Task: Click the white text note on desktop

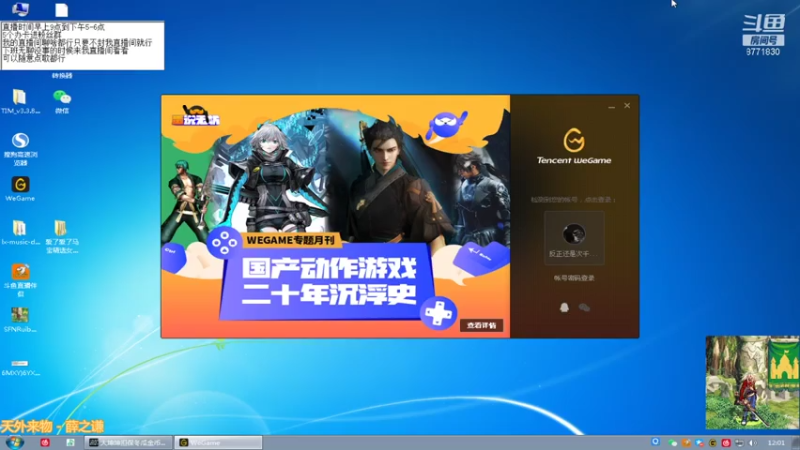Action: [83, 45]
